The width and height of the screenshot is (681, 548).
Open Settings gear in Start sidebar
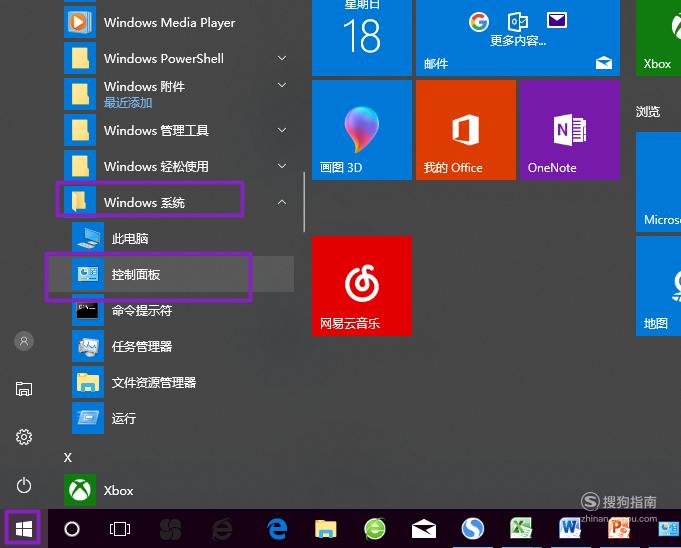24,437
